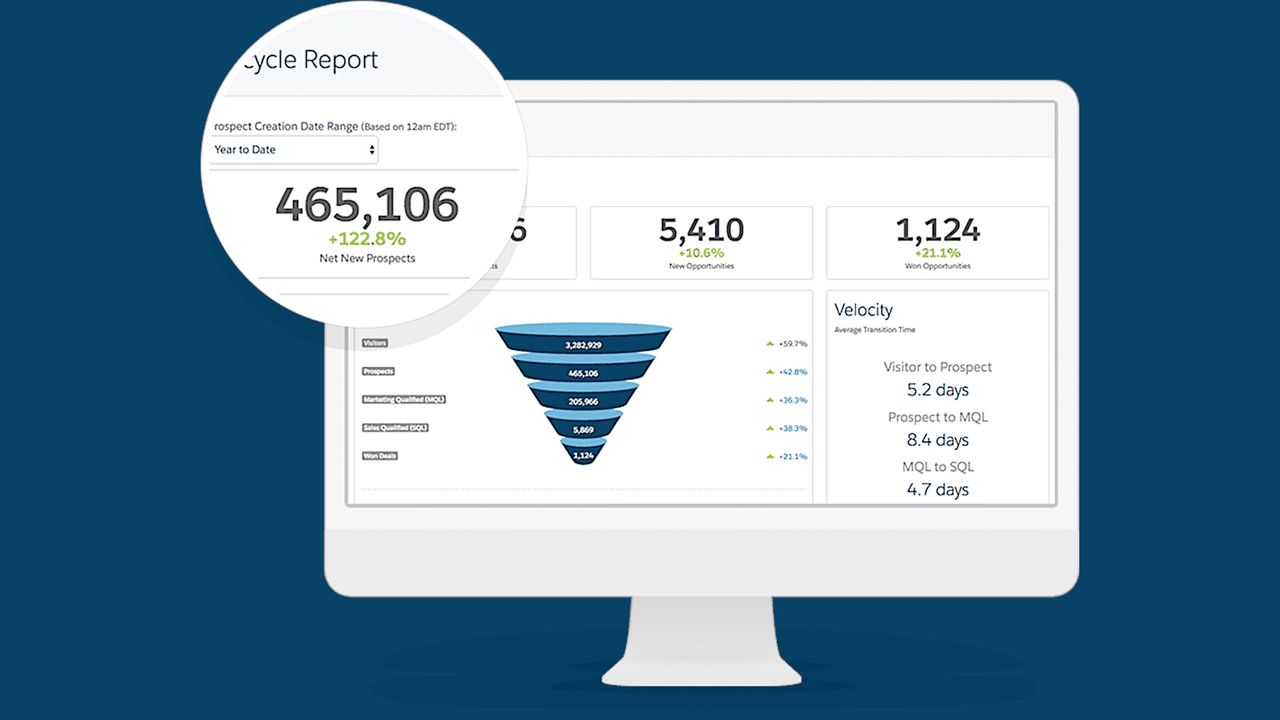This screenshot has width=1280, height=720.
Task: Click the +122.8% growth value
Action: point(367,239)
